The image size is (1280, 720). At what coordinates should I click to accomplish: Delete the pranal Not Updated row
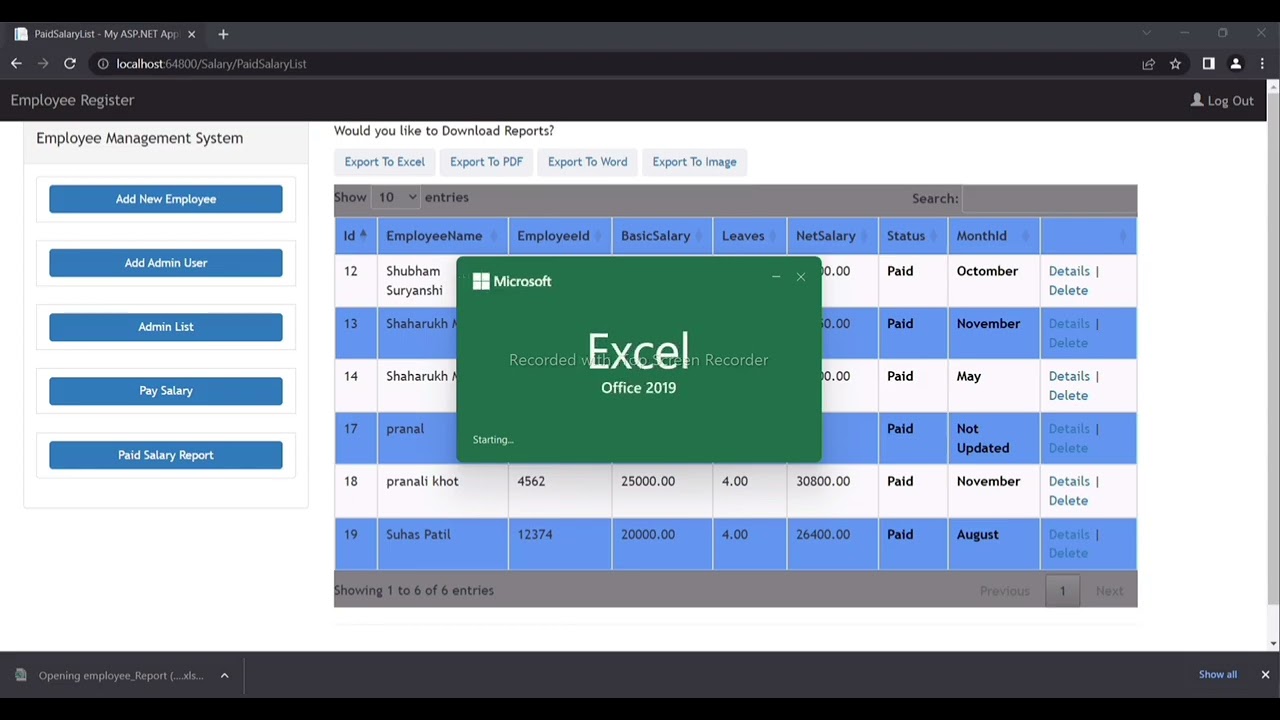pyautogui.click(x=1068, y=448)
